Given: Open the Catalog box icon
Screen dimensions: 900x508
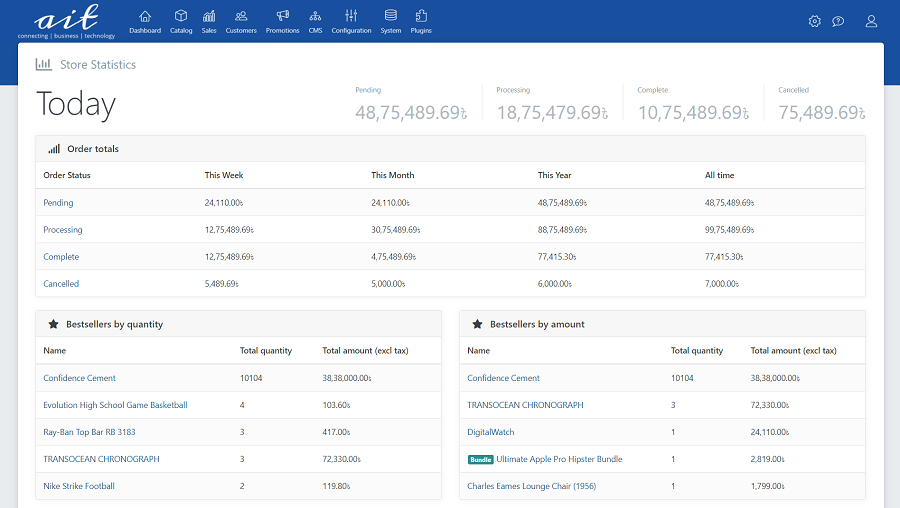Looking at the screenshot, I should point(181,16).
